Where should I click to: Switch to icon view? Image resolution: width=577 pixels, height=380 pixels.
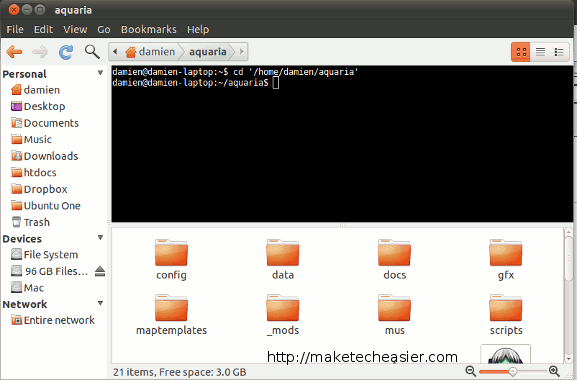point(521,52)
